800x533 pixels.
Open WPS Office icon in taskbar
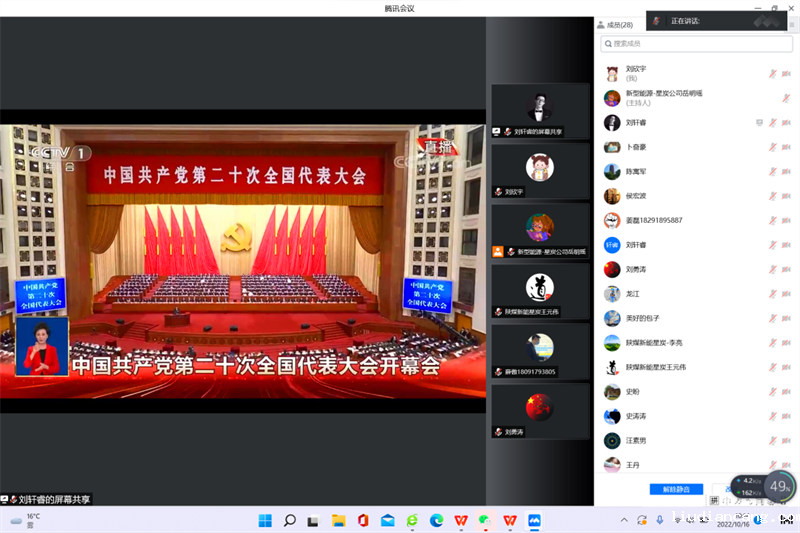point(461,520)
